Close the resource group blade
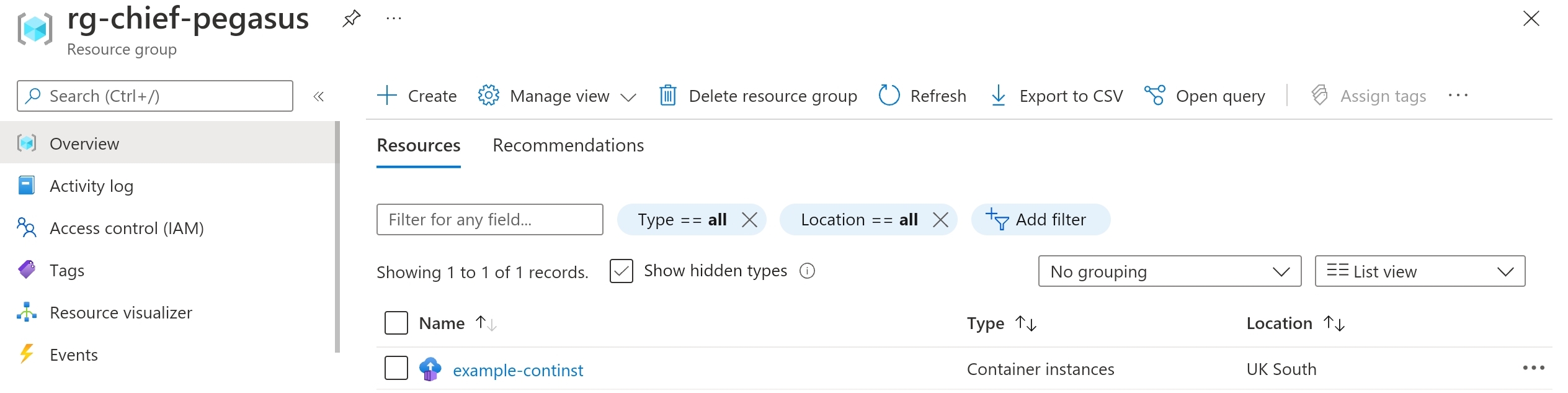This screenshot has height=393, width=1568. pos(1531,19)
